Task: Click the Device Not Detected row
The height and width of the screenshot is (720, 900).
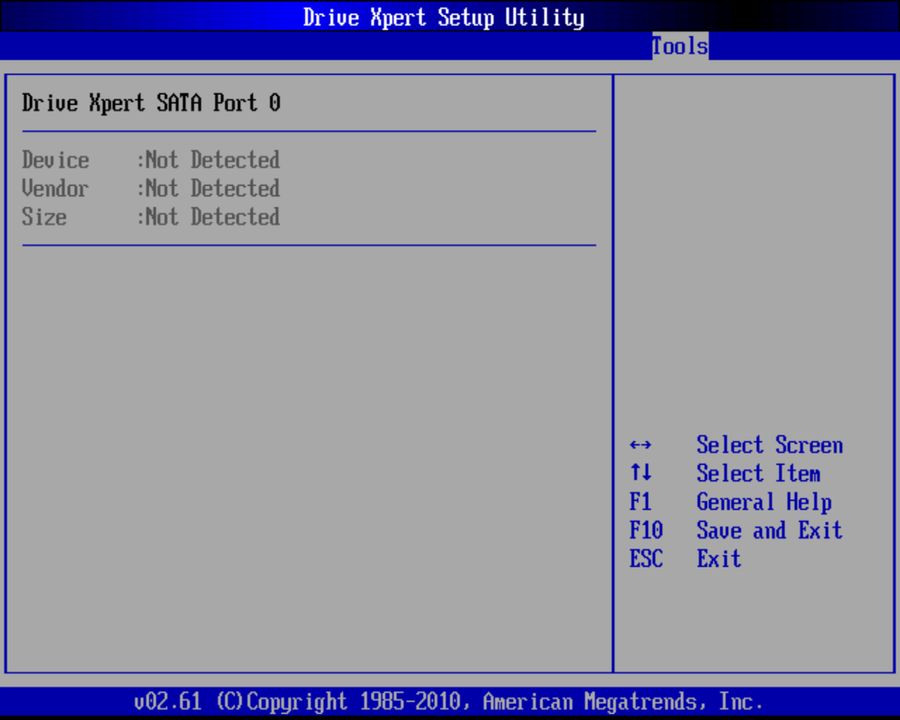Action: pyautogui.click(x=151, y=160)
